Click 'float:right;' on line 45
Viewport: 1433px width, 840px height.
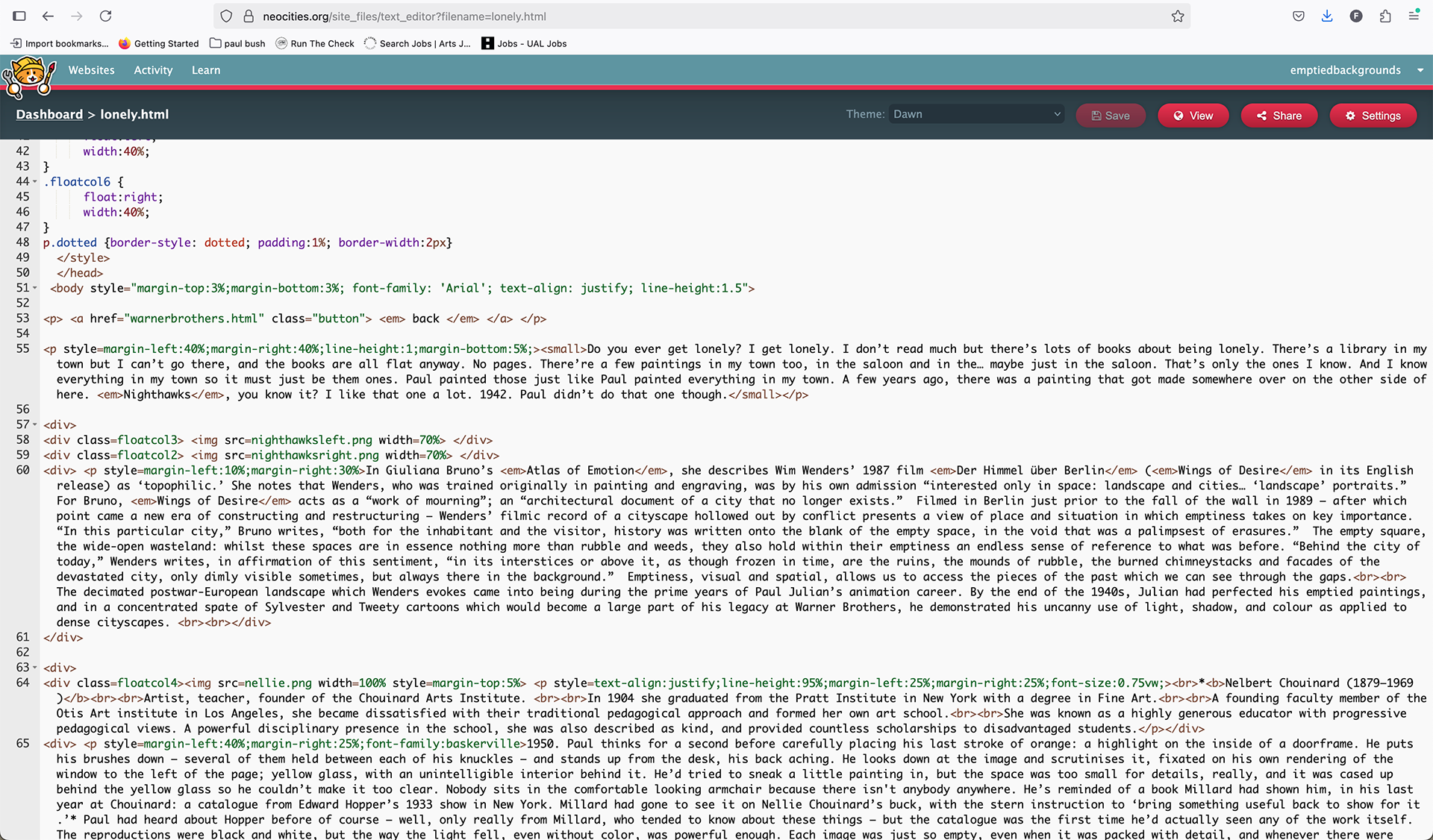point(123,197)
